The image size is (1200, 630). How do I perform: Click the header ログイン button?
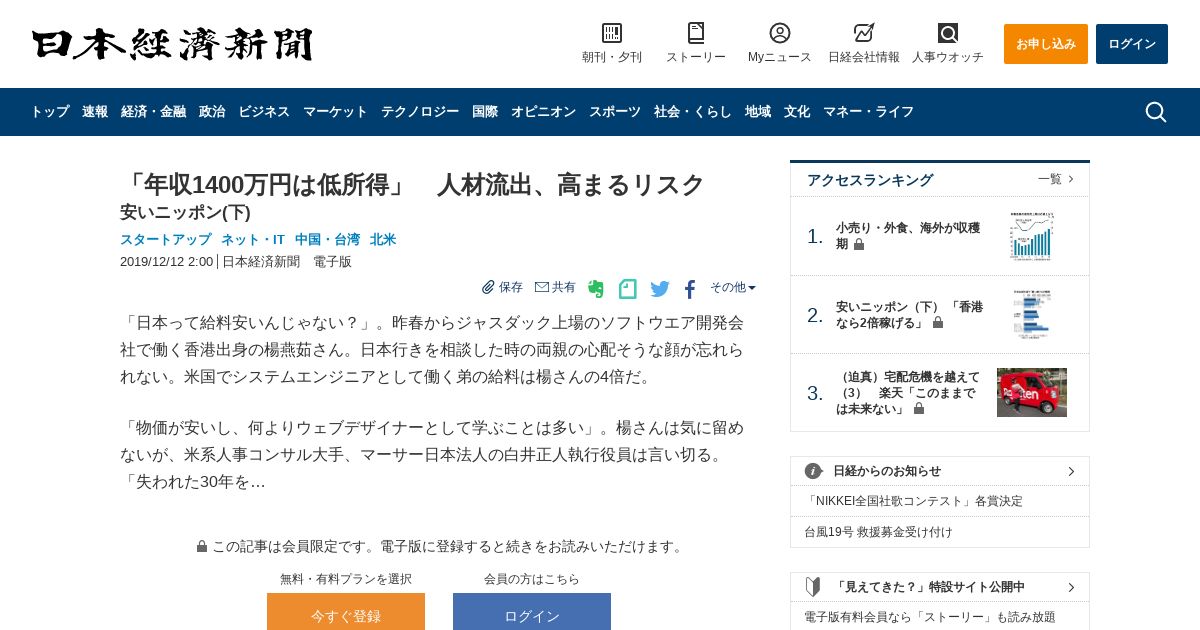coord(1132,44)
